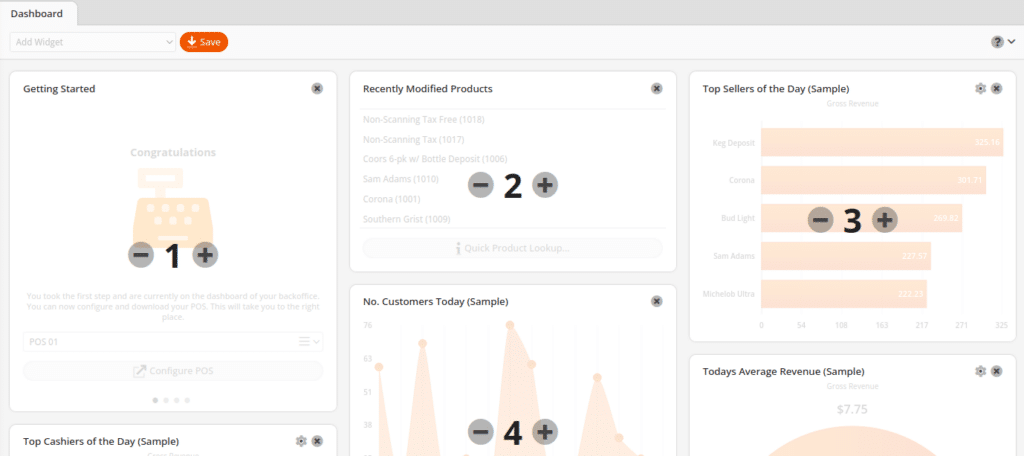
Task: Expand the POS 01 selector dropdown
Action: (x=173, y=342)
